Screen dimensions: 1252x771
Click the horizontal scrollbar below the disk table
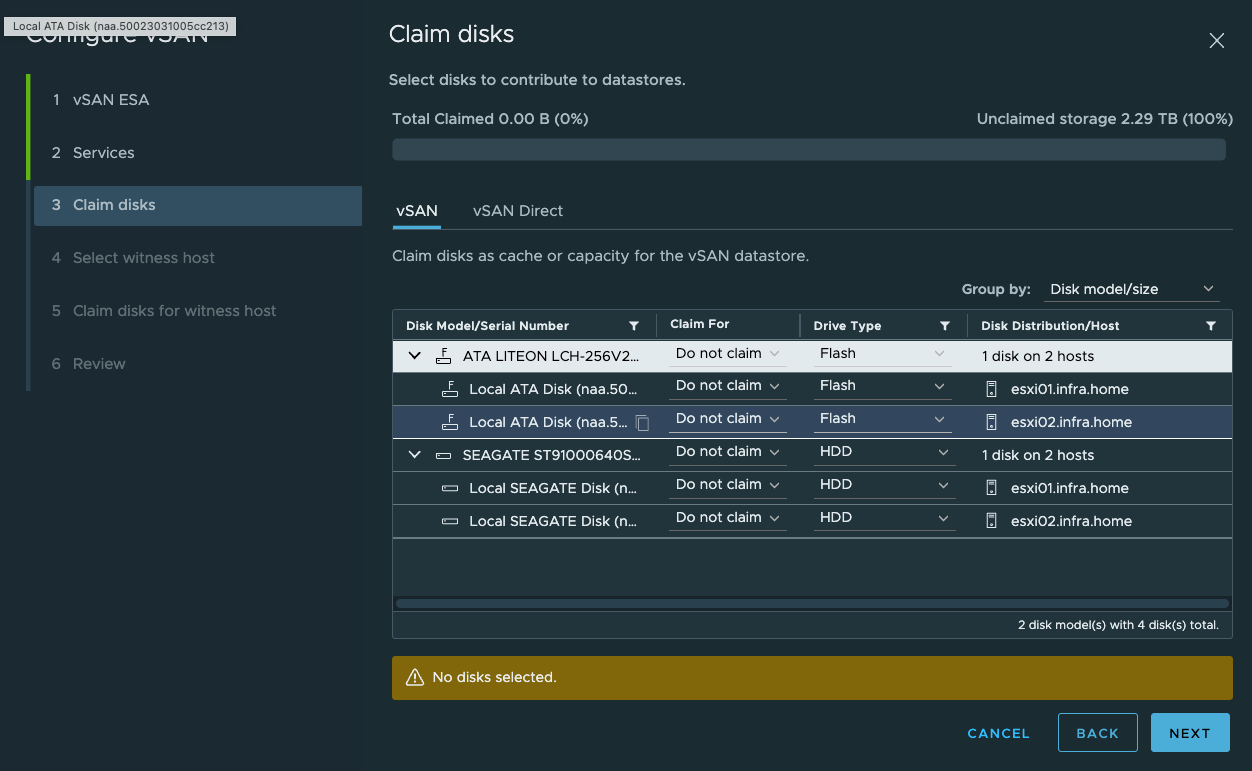coord(811,603)
